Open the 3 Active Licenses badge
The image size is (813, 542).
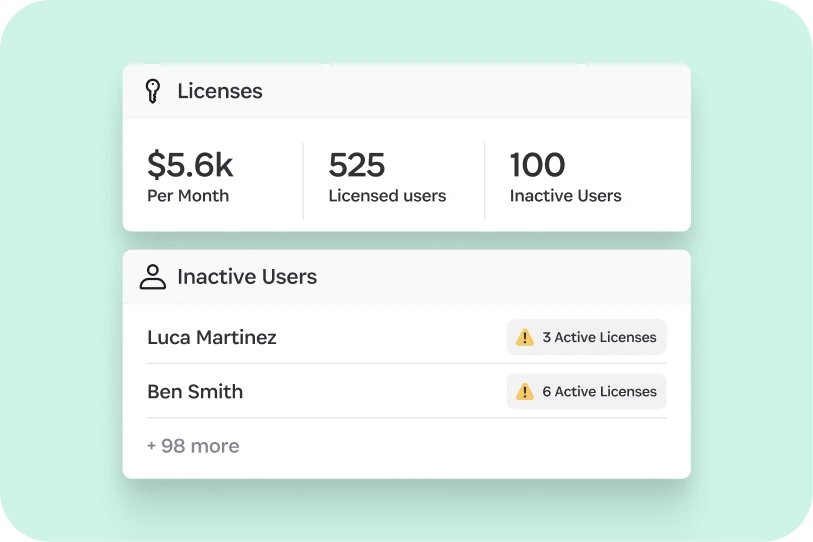(x=586, y=337)
